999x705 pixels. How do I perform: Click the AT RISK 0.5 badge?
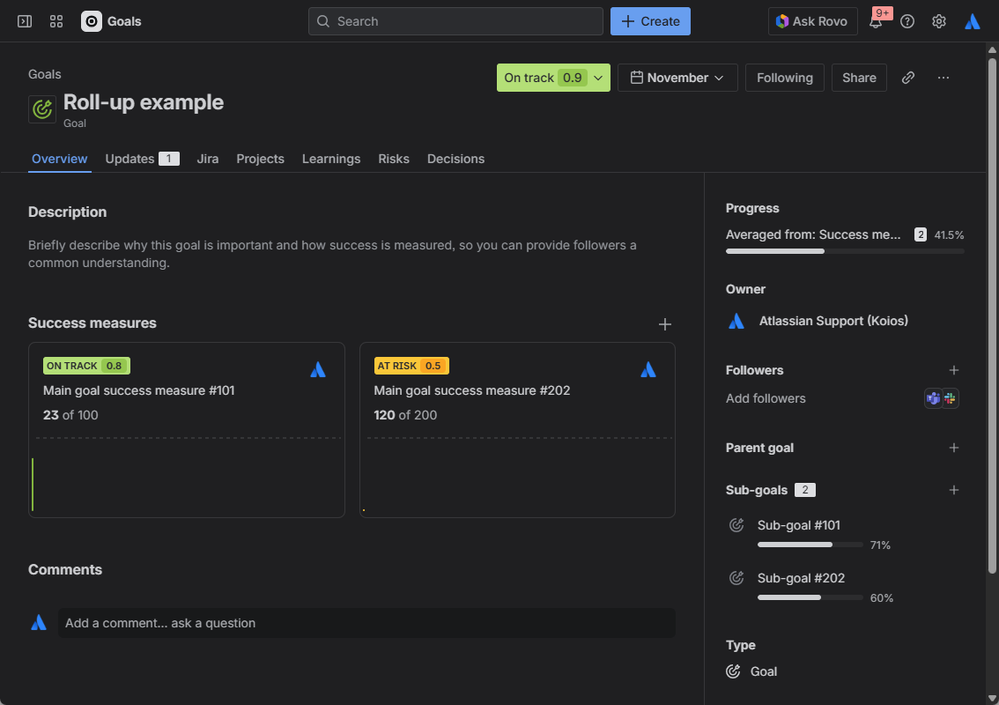[411, 366]
